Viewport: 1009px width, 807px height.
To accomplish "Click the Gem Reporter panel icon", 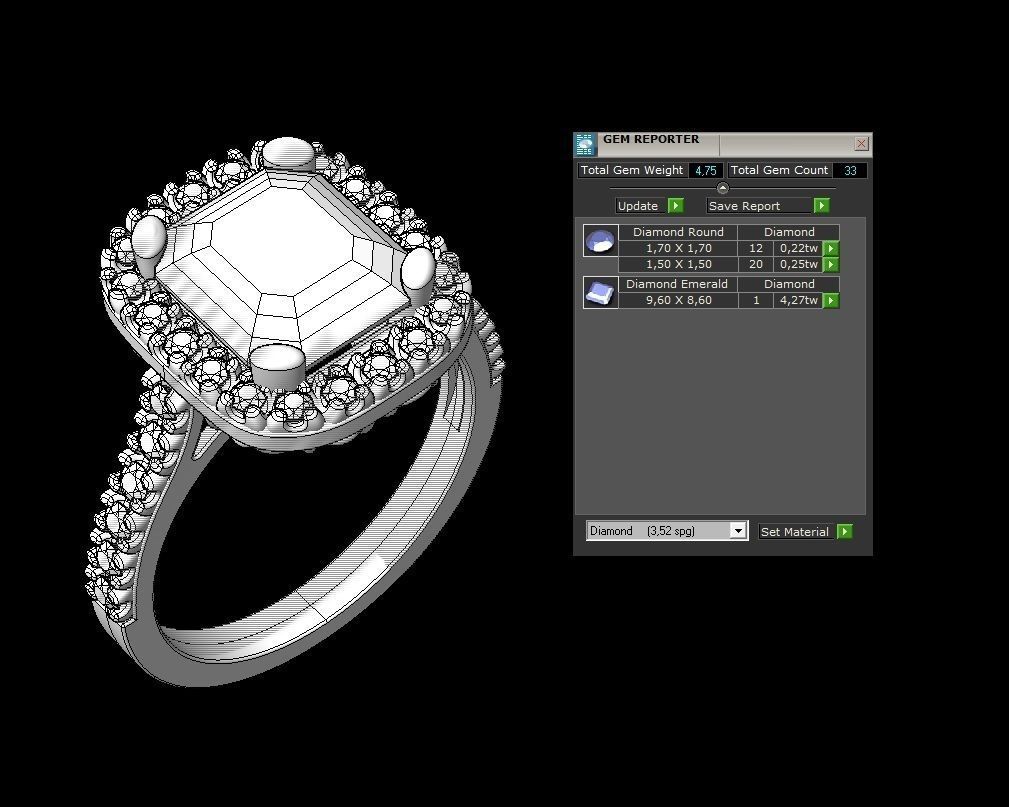I will tap(585, 145).
